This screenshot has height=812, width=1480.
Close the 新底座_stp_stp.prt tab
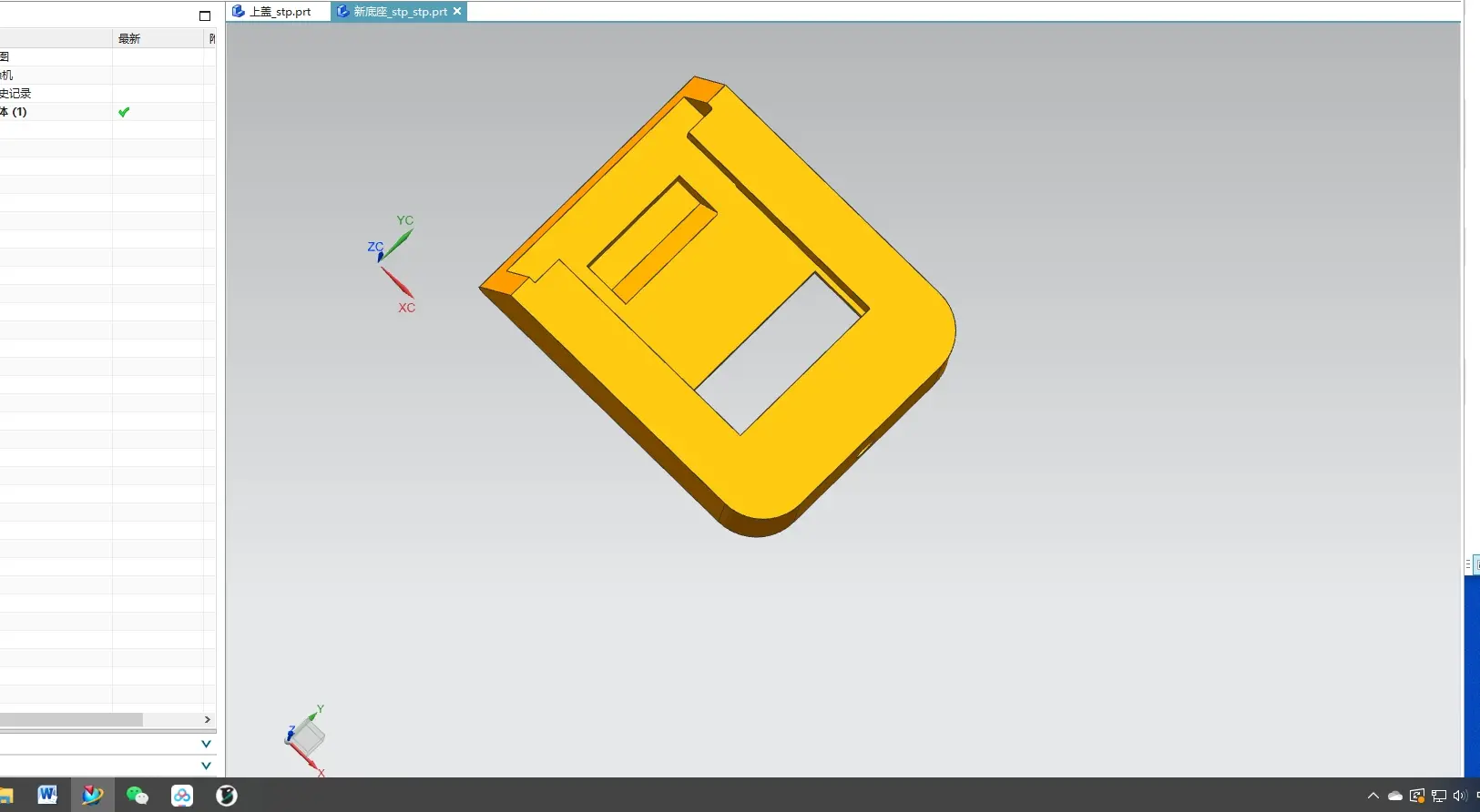coord(457,11)
